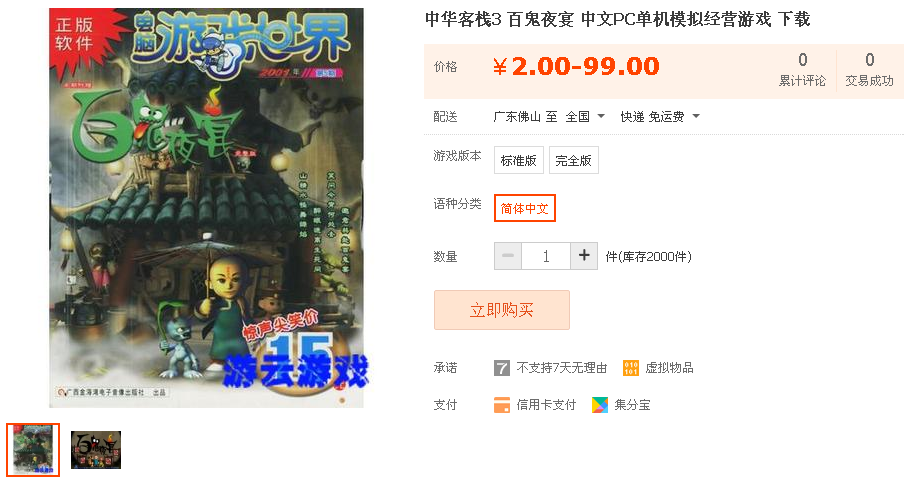The image size is (908, 483).
Task: Click the virtual goods binary icon
Action: coord(631,368)
